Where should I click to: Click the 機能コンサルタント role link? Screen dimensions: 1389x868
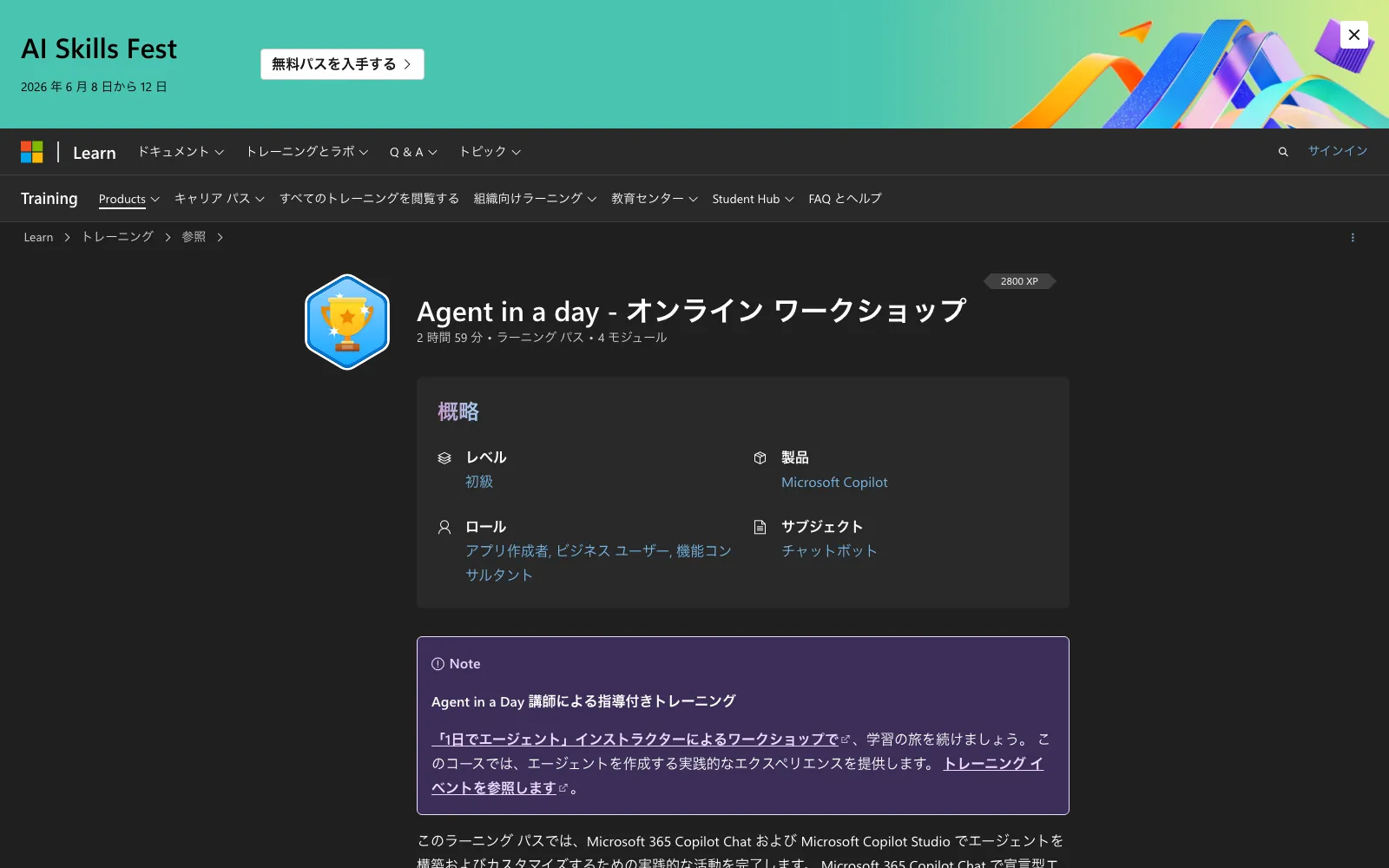click(x=704, y=551)
